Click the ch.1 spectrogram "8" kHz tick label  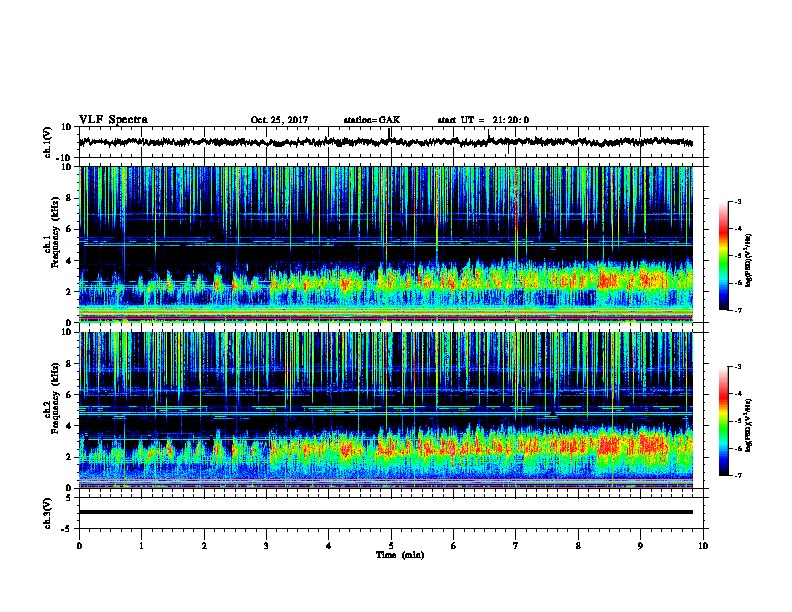coord(69,198)
